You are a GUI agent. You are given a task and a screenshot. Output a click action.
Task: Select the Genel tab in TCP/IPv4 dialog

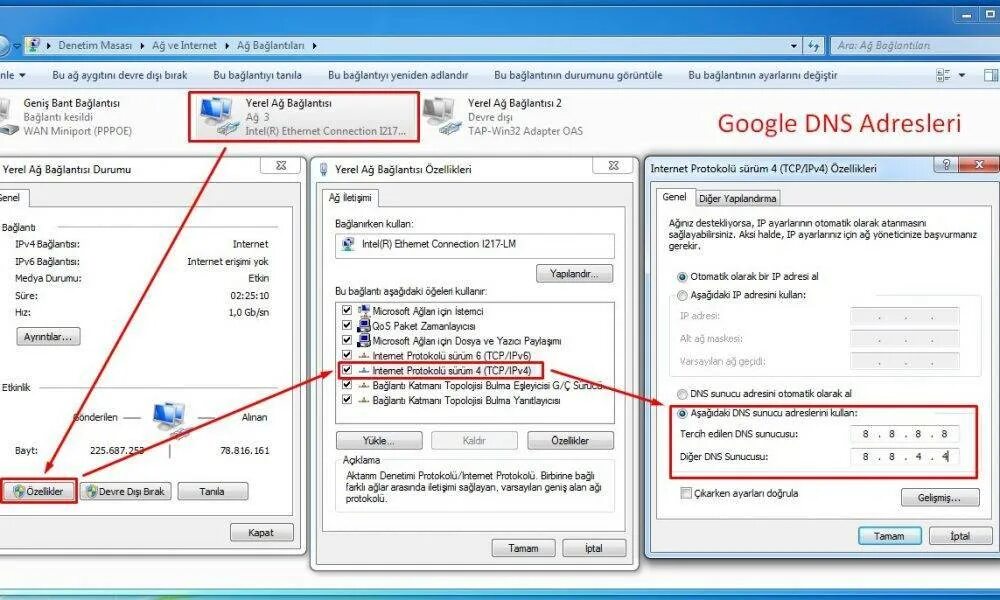coord(674,197)
